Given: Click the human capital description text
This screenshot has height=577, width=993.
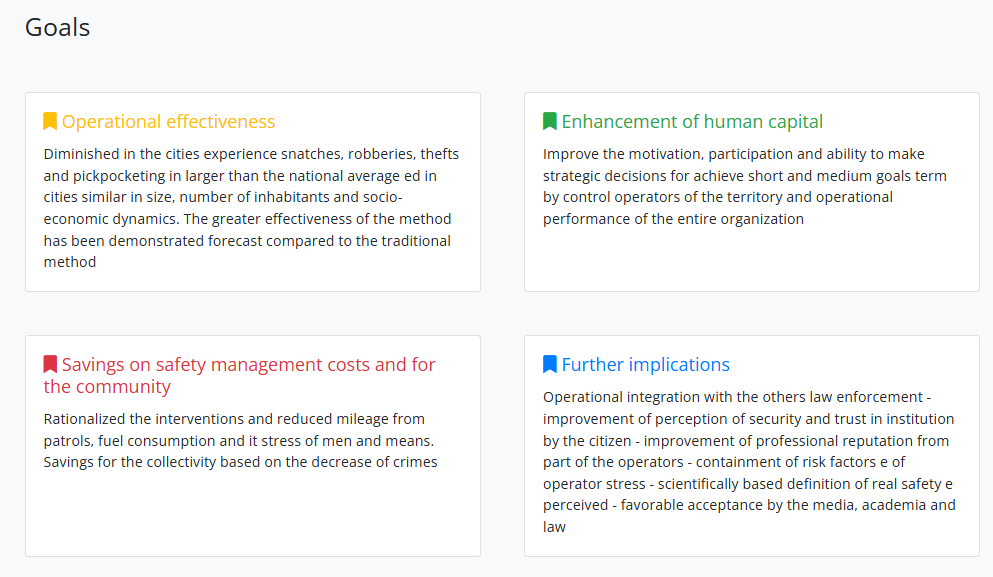Looking at the screenshot, I should pyautogui.click(x=745, y=186).
